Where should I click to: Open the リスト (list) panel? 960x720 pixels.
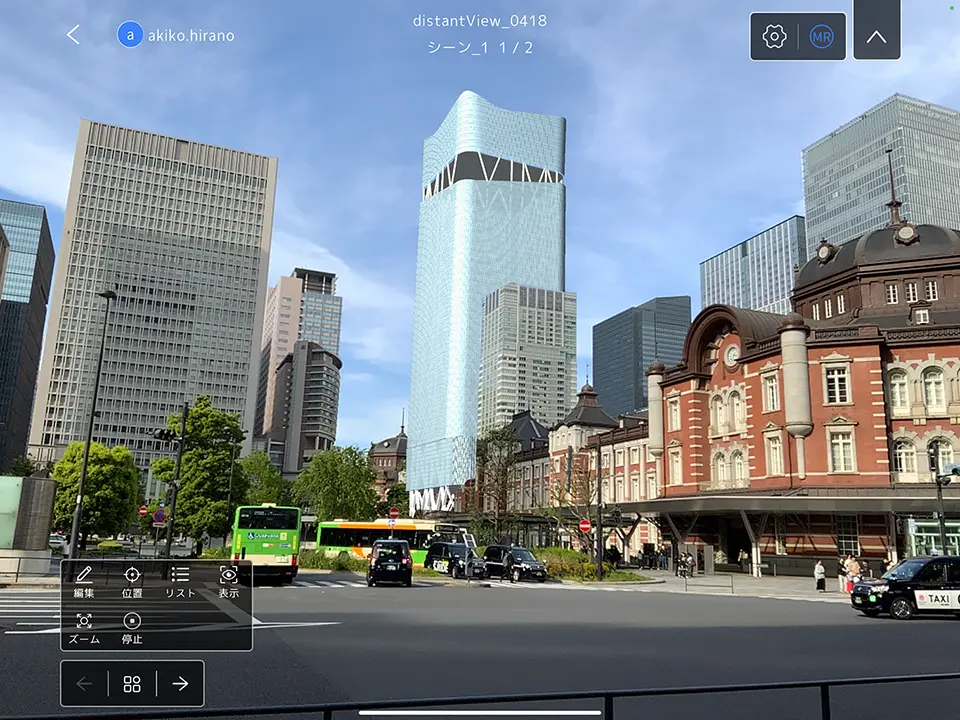pos(181,582)
